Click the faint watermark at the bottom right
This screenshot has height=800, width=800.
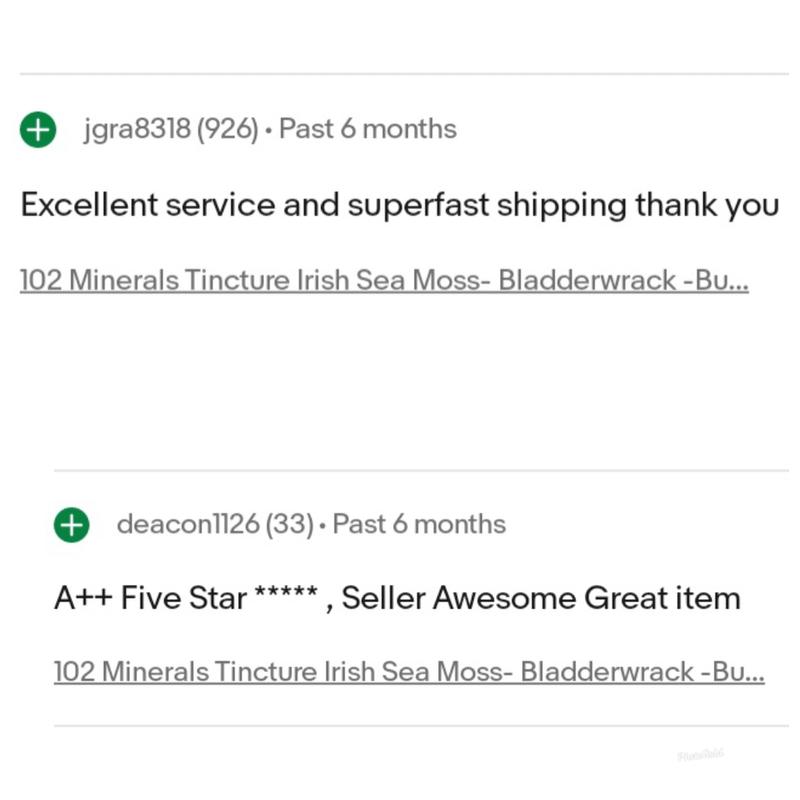click(700, 756)
